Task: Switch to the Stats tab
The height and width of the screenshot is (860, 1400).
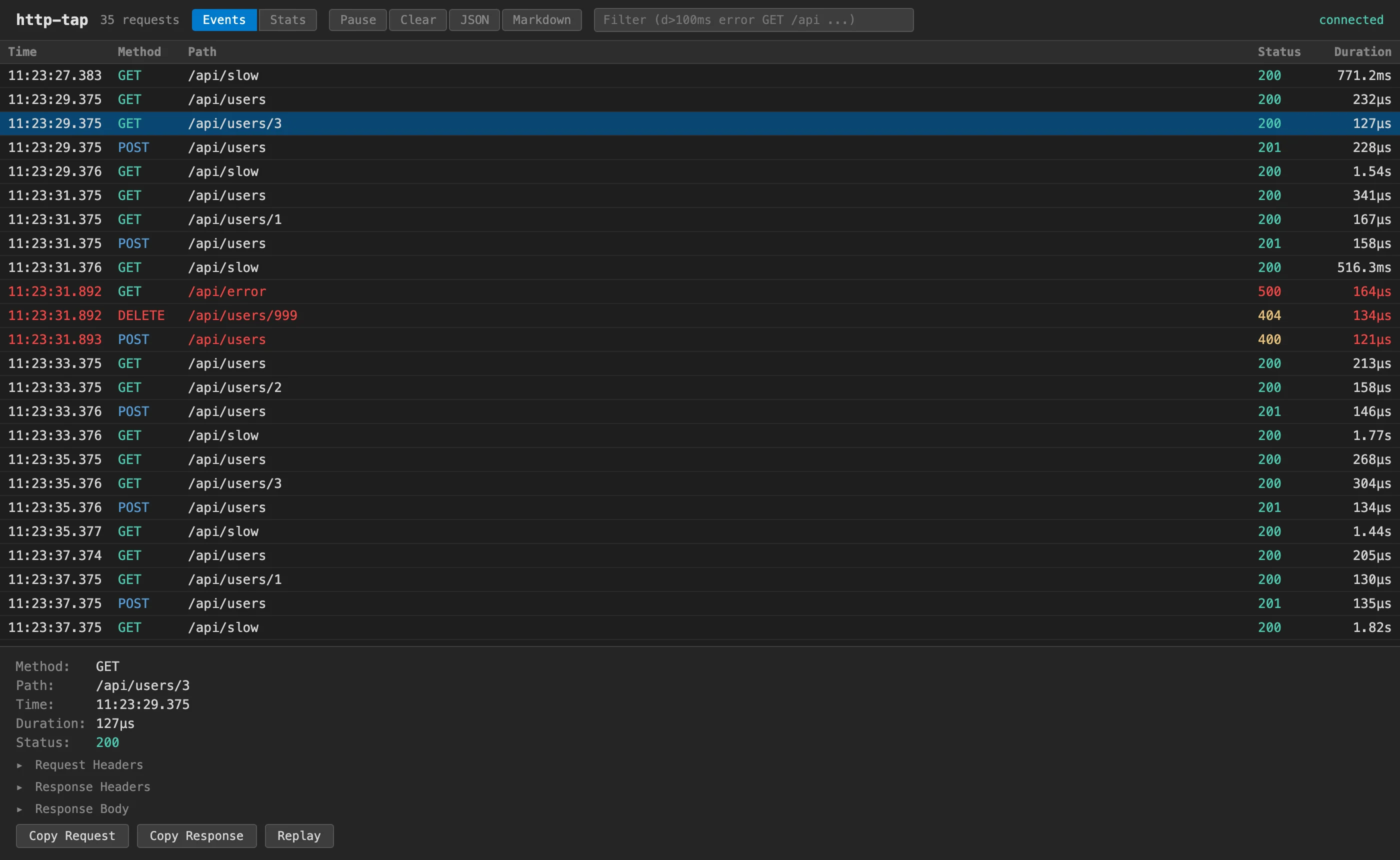Action: 287,20
